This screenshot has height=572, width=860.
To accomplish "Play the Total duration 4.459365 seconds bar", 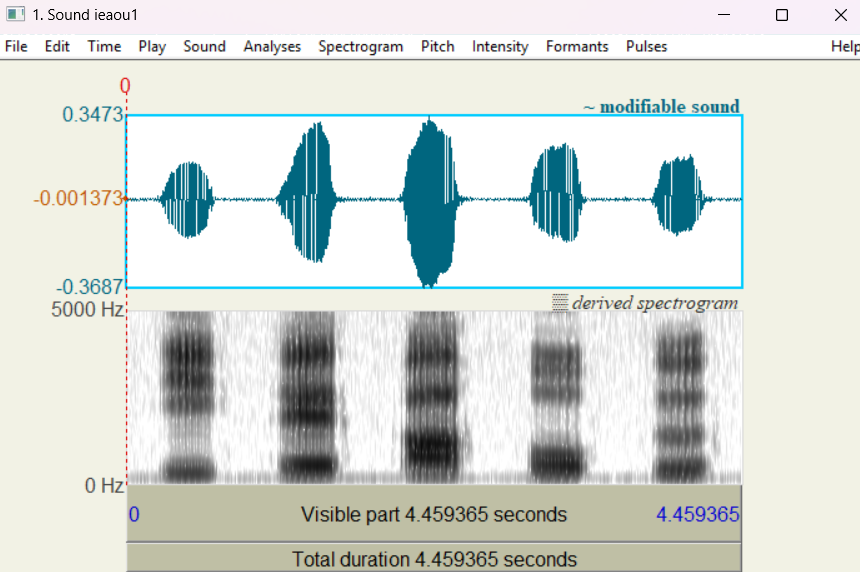I will point(434,558).
